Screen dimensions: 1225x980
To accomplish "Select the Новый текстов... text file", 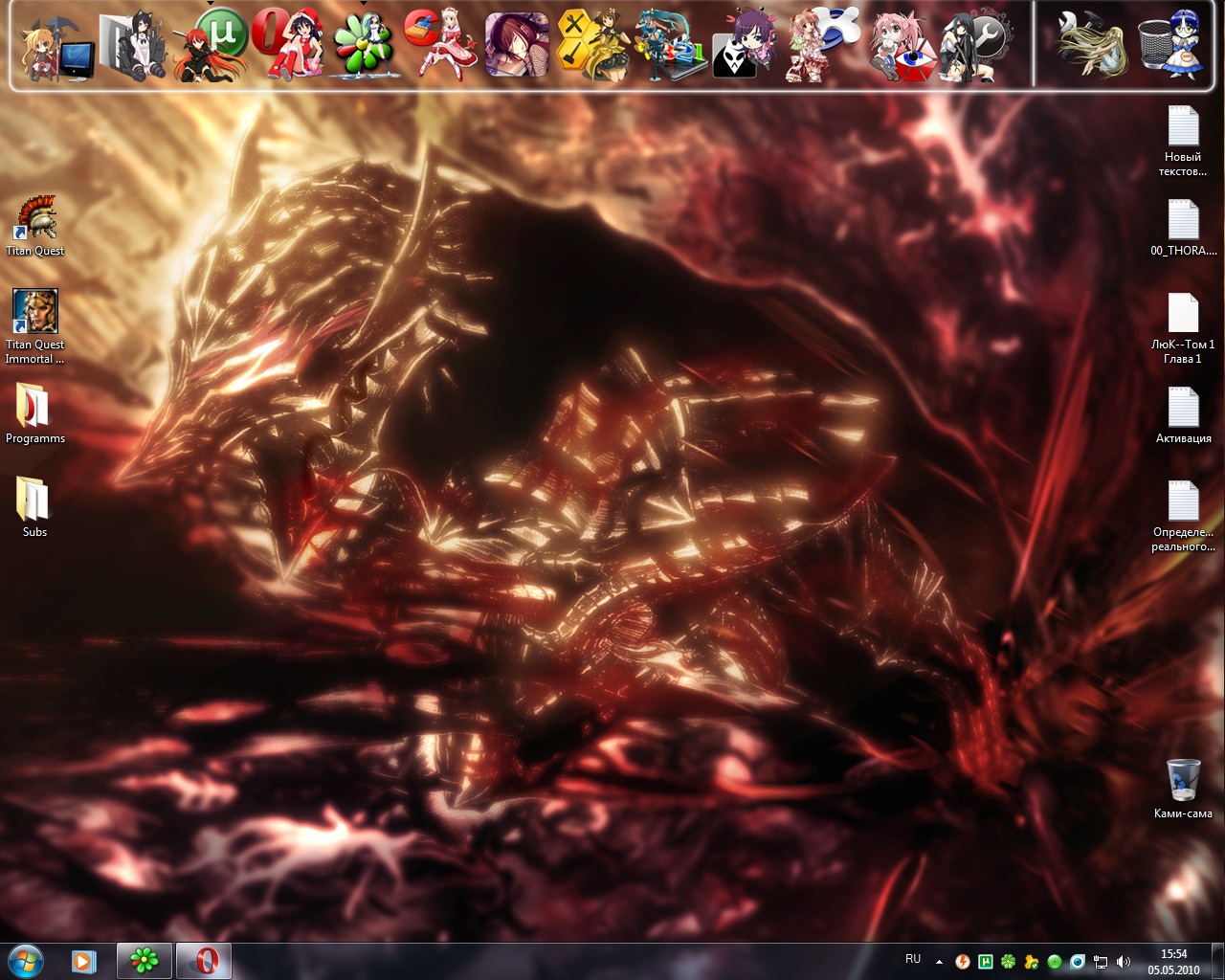I will (1183, 142).
